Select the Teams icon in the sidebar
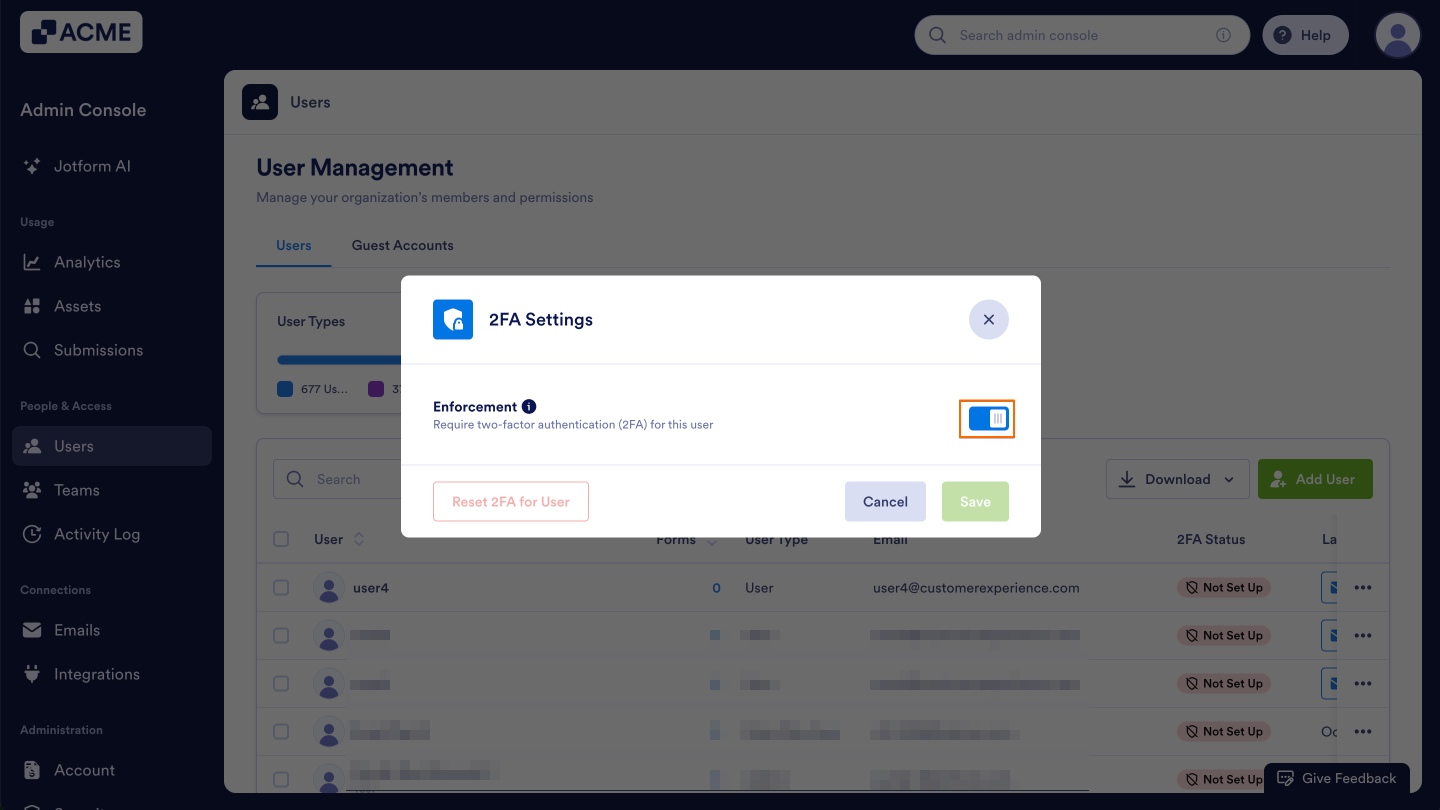The width and height of the screenshot is (1440, 810). point(33,489)
